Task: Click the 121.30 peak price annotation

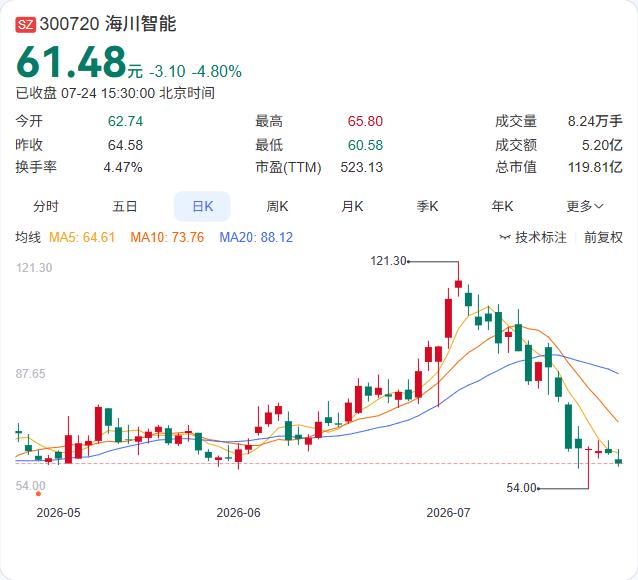Action: [x=388, y=261]
